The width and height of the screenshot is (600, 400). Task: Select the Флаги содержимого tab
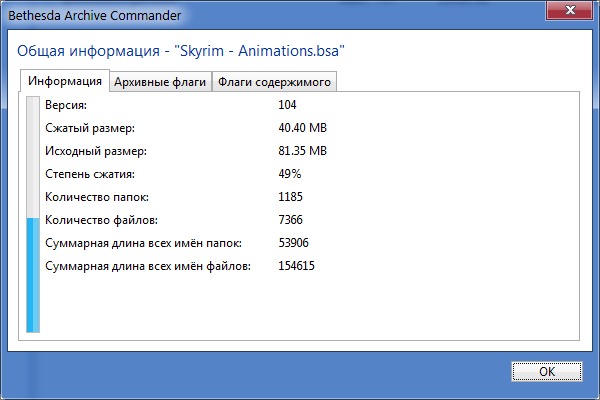(274, 83)
